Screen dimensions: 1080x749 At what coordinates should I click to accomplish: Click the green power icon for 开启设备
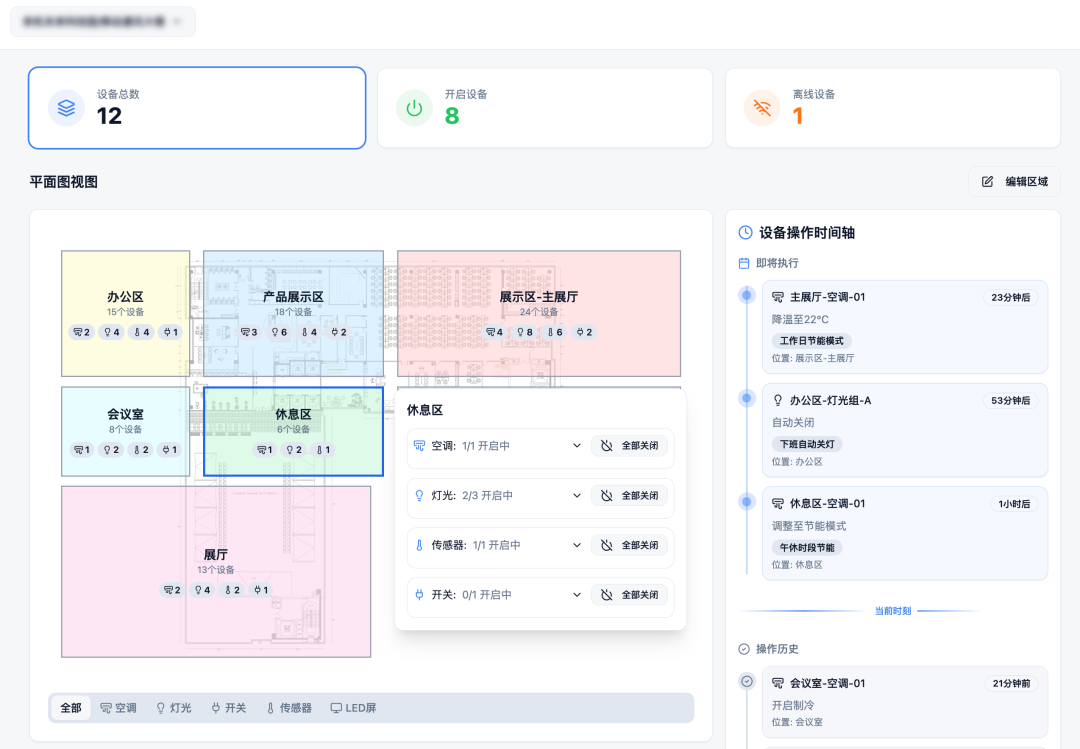pos(414,108)
